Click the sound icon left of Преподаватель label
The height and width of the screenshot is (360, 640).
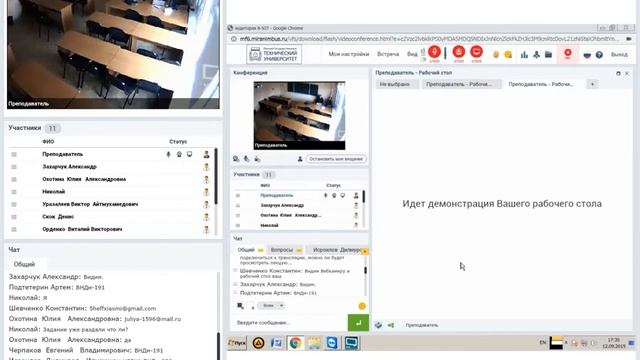click(x=391, y=325)
